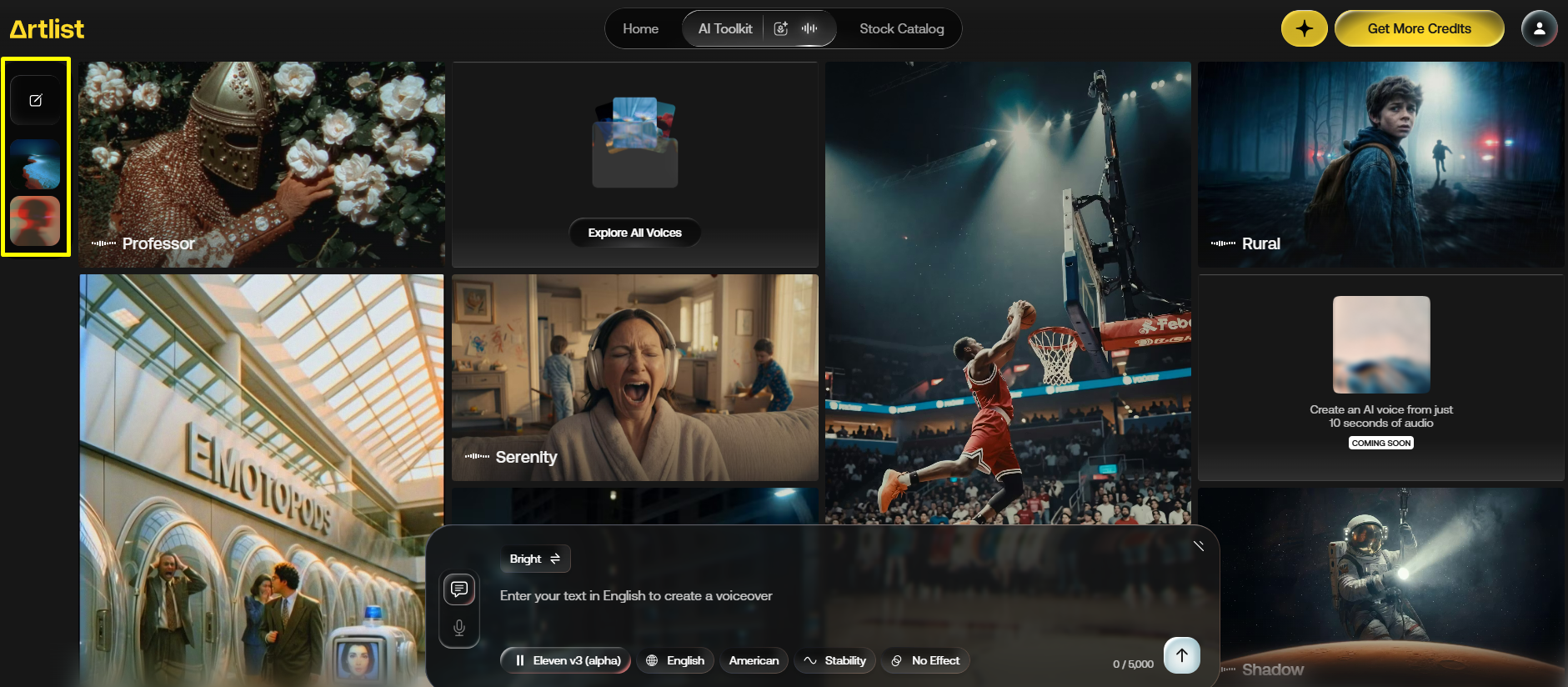
Task: Open the user profile avatar icon
Action: click(x=1539, y=29)
